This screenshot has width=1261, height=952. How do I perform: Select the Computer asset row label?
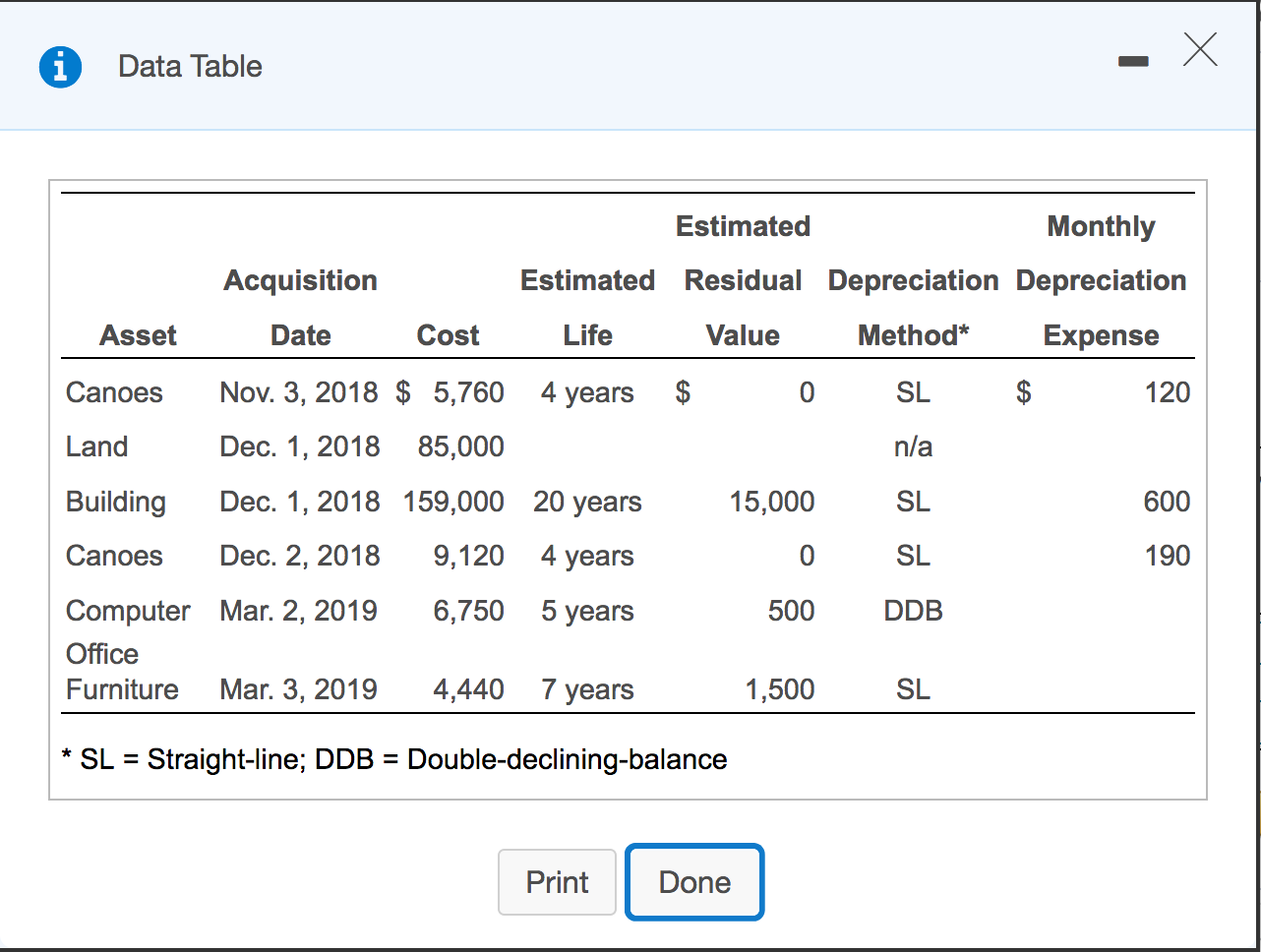(128, 611)
